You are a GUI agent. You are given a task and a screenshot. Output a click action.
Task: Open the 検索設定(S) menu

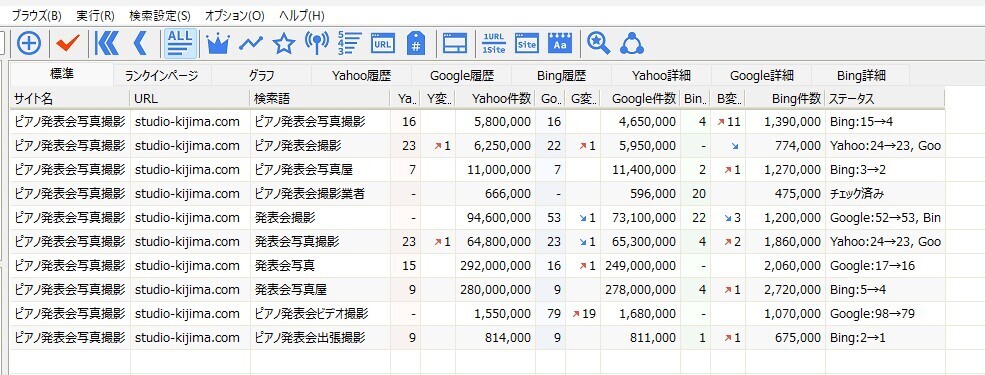(x=160, y=16)
